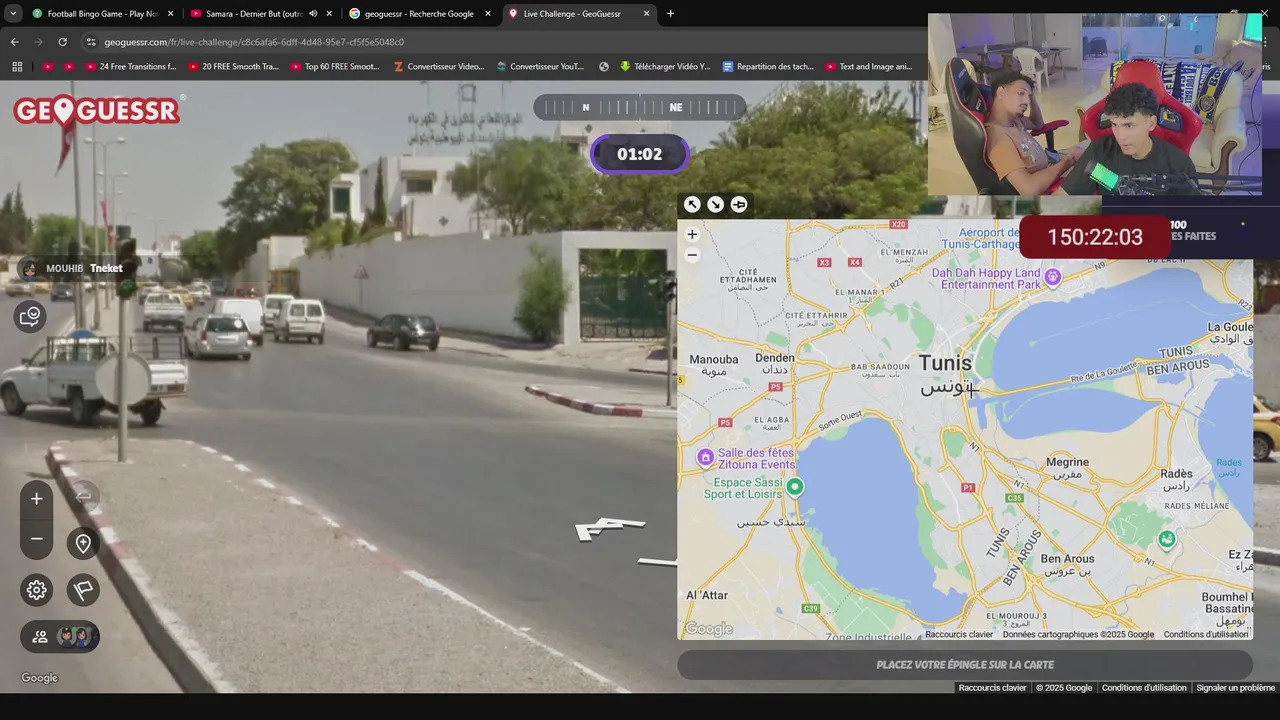
Task: Open '20 FREE Smooth Tra...' bookmark
Action: pos(232,67)
